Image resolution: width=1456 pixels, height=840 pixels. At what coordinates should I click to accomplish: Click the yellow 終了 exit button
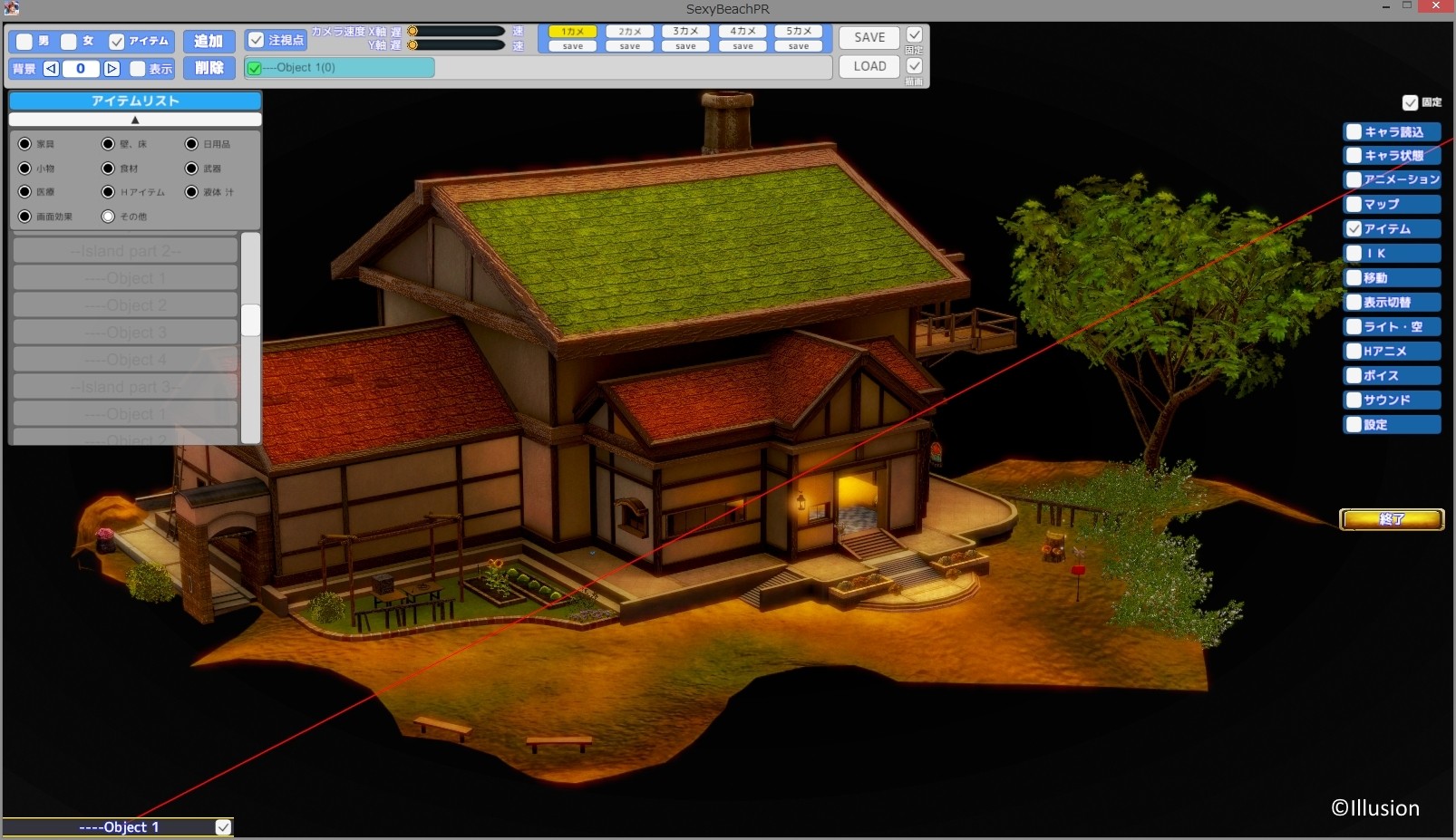1392,519
